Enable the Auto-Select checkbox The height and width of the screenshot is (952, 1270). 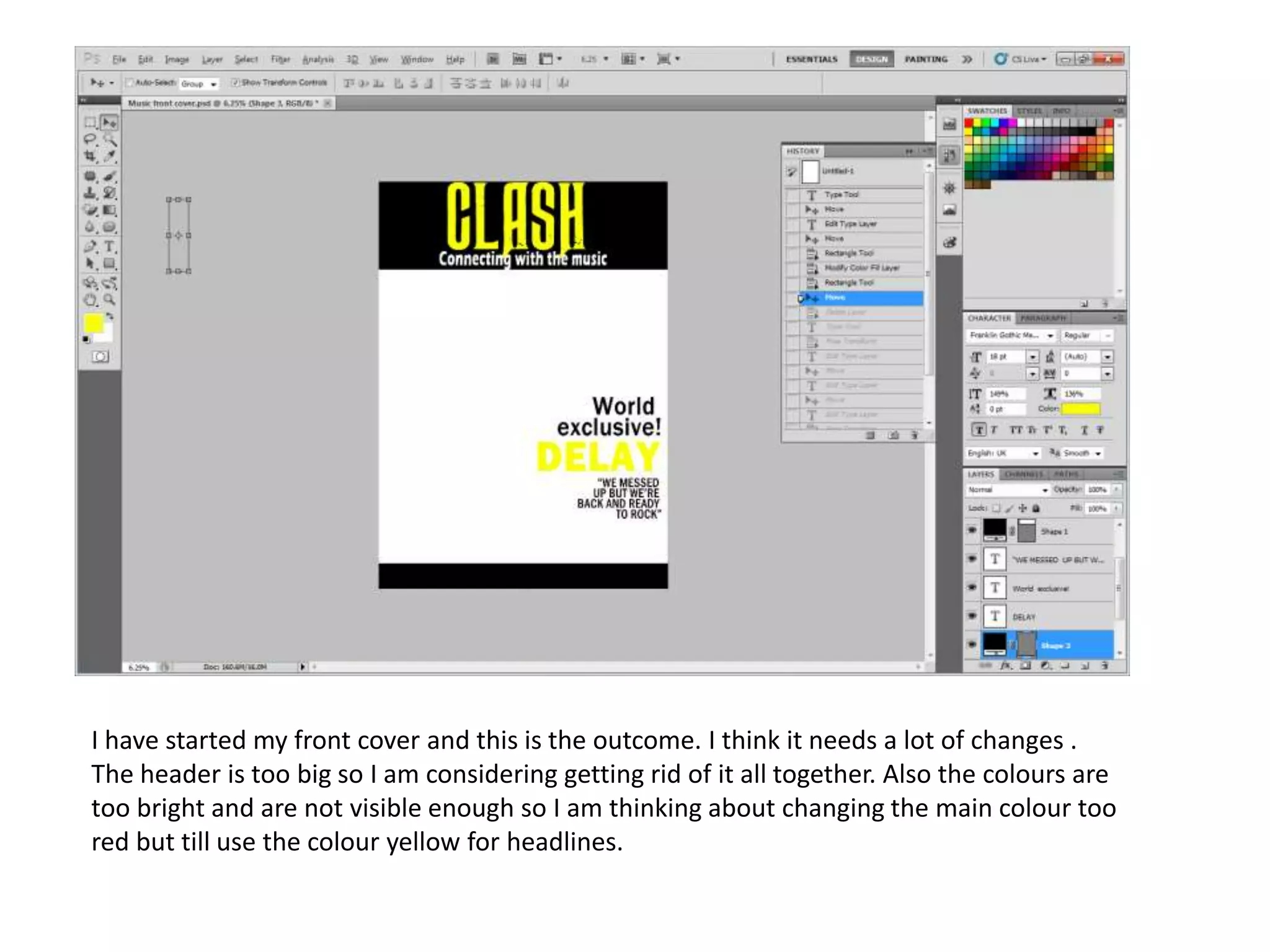click(130, 82)
